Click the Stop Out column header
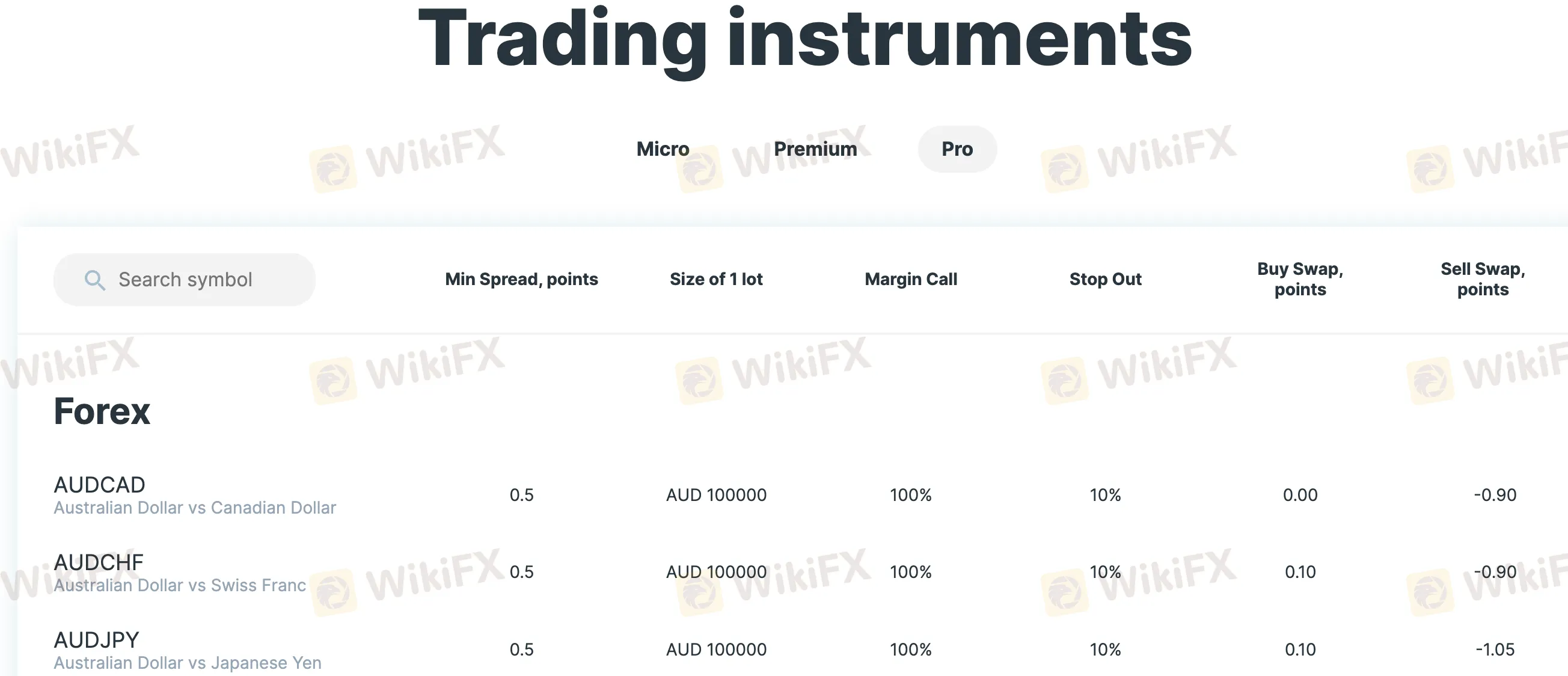The height and width of the screenshot is (676, 1568). [1106, 279]
